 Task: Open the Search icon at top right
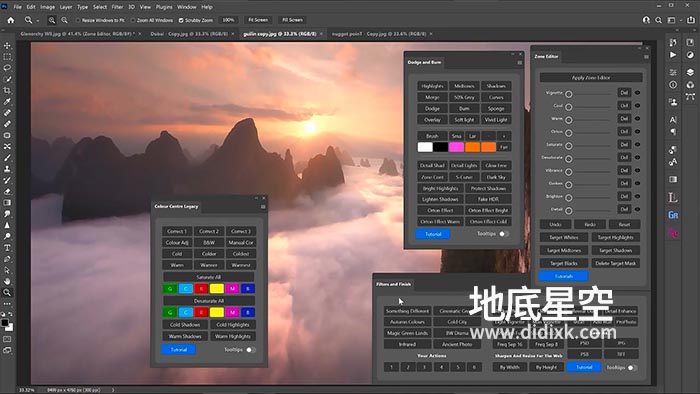point(658,20)
